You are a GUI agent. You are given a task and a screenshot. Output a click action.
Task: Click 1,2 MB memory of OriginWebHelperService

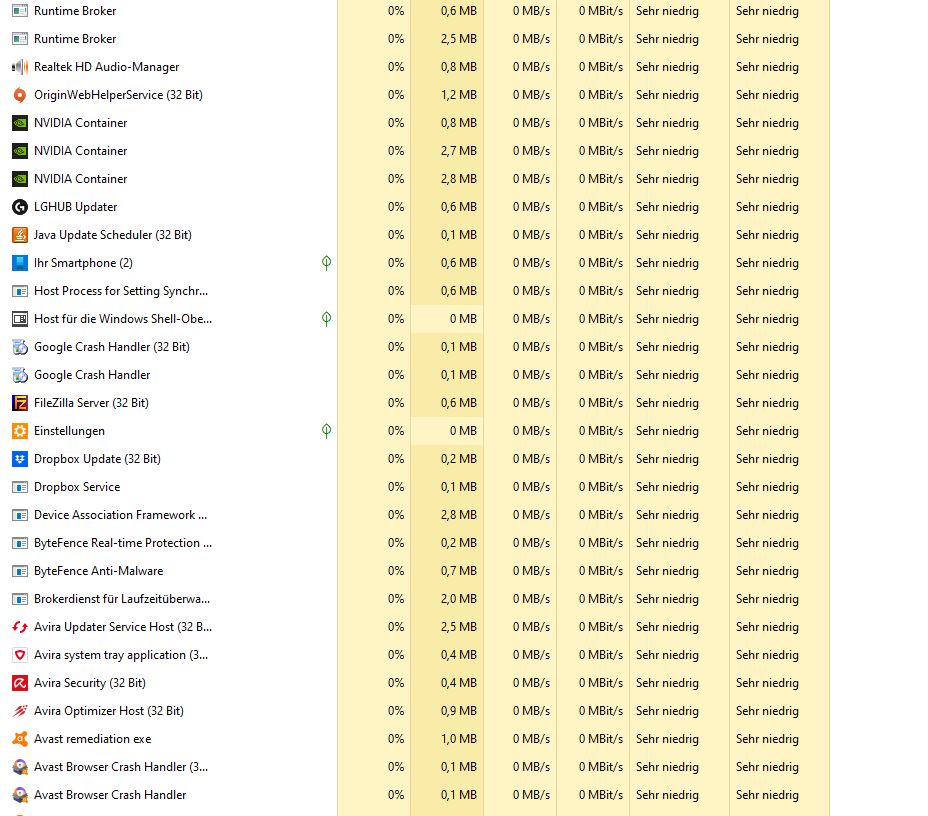click(x=459, y=95)
